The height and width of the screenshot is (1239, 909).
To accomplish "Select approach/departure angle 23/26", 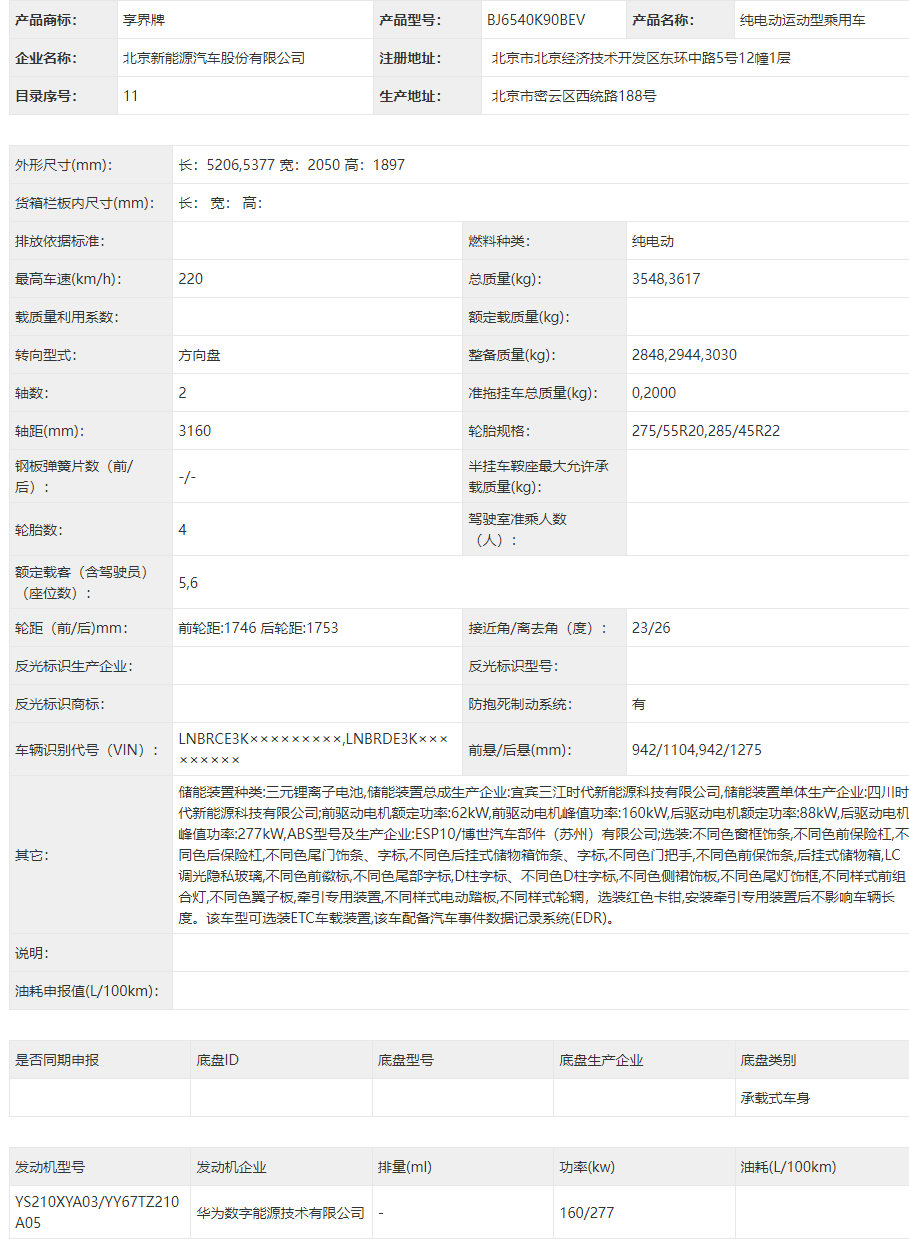I will pyautogui.click(x=651, y=628).
